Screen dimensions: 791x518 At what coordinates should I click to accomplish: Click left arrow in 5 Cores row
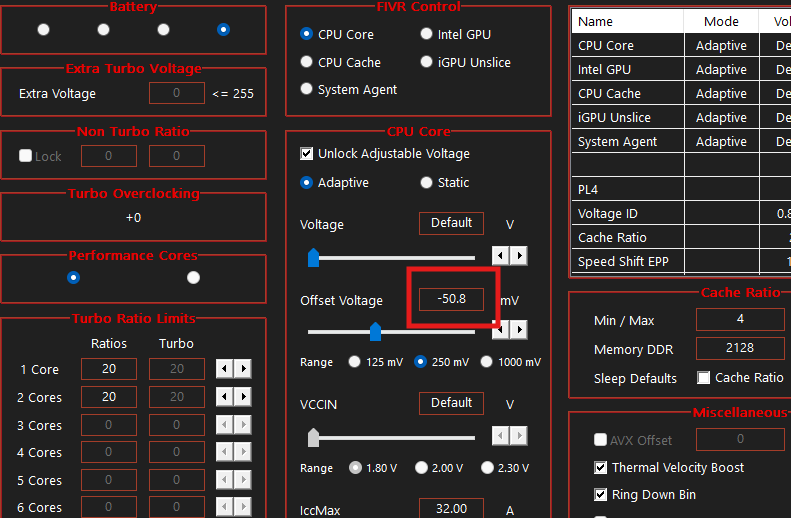click(224, 480)
